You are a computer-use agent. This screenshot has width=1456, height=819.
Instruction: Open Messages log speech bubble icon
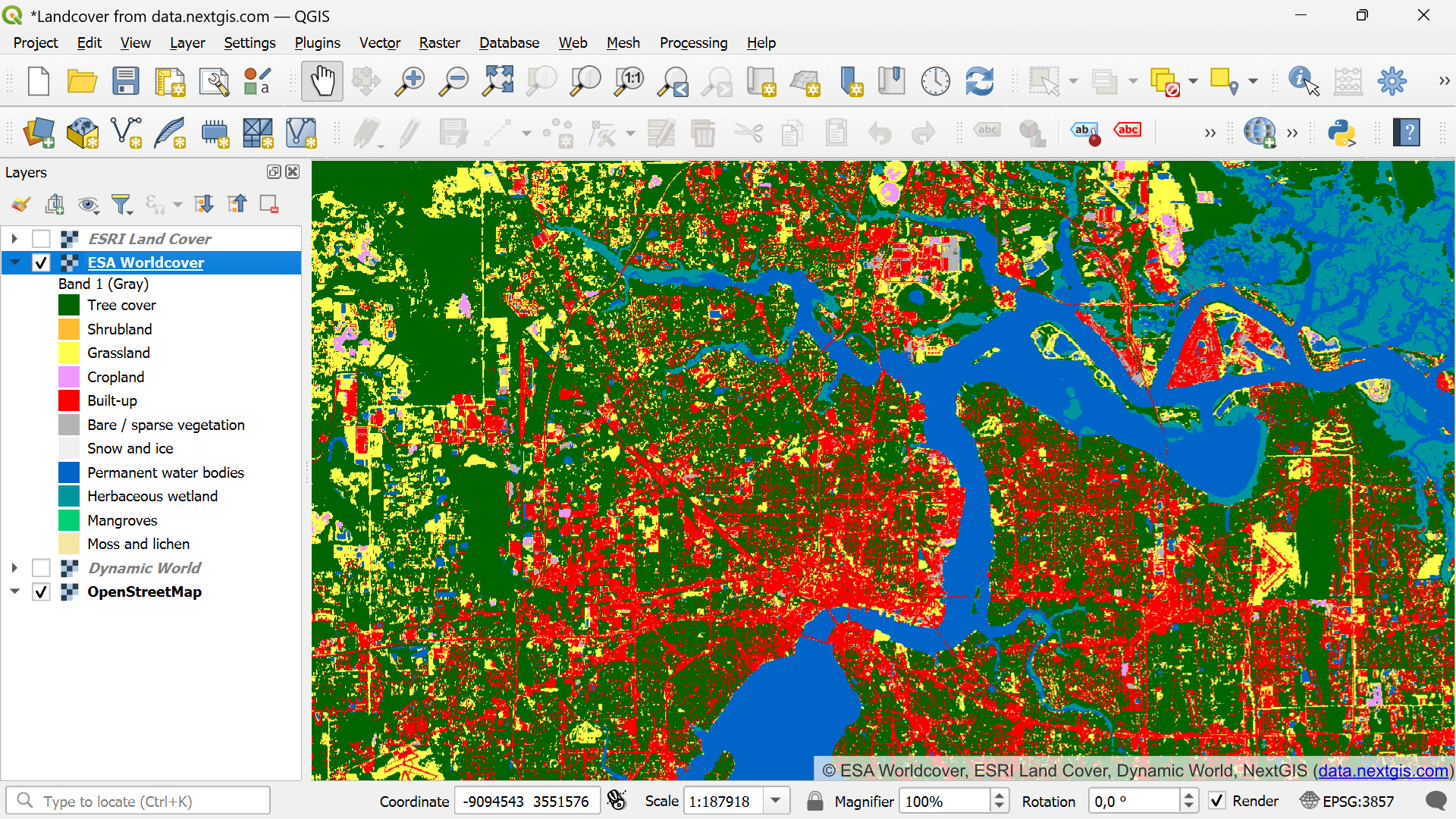coord(1436,801)
